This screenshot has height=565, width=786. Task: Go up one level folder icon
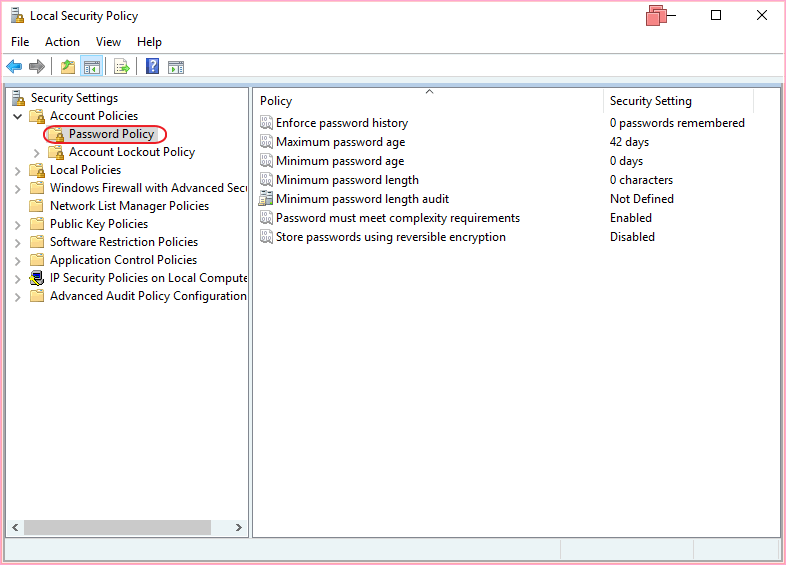[x=68, y=66]
